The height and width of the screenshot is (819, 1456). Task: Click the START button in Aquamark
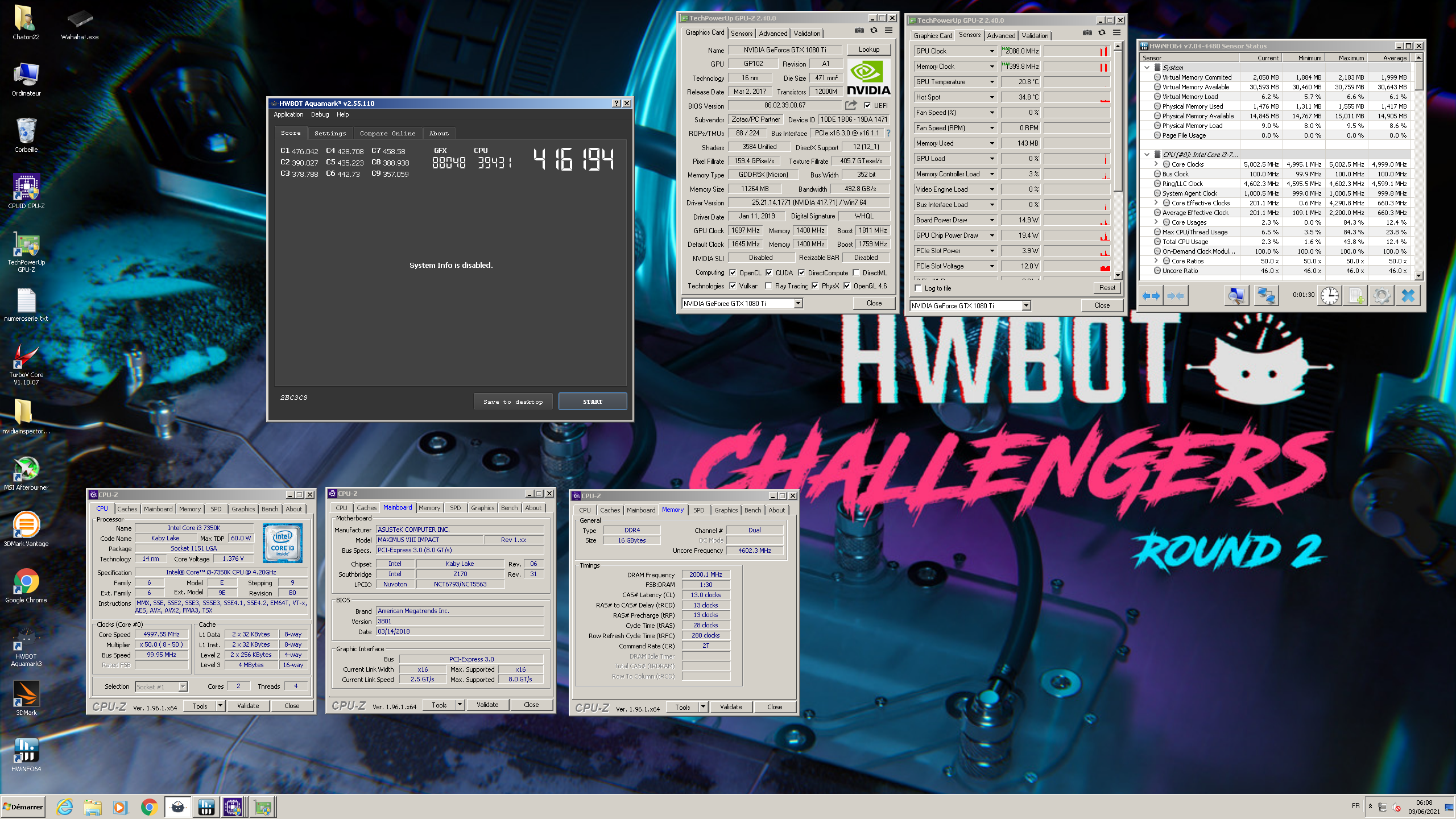click(593, 402)
